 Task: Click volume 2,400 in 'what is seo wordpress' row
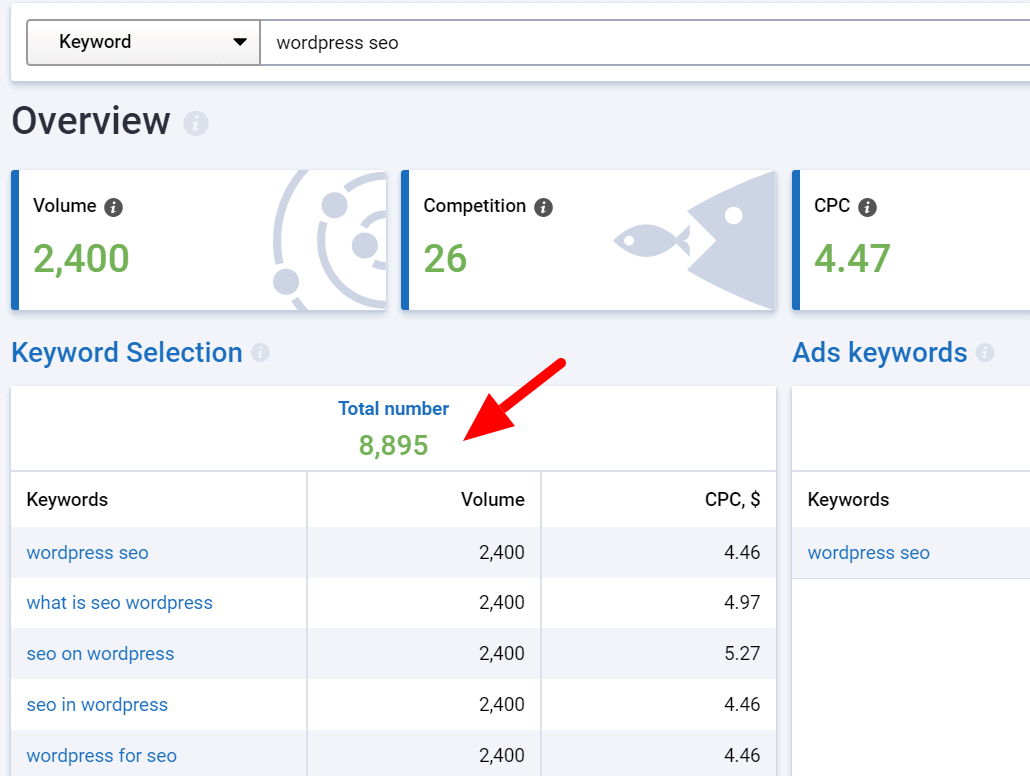click(x=502, y=603)
